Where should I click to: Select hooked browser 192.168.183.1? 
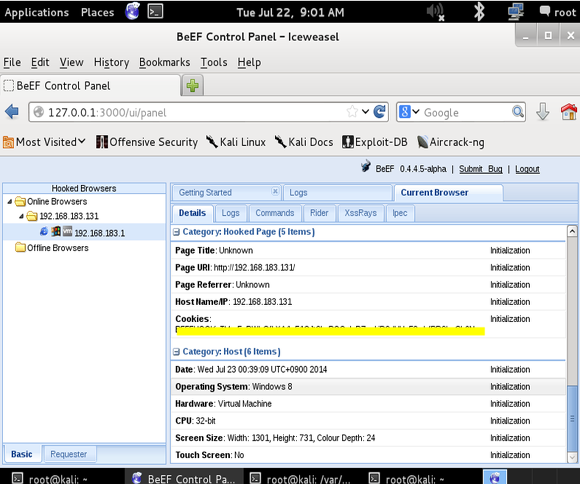click(100, 233)
